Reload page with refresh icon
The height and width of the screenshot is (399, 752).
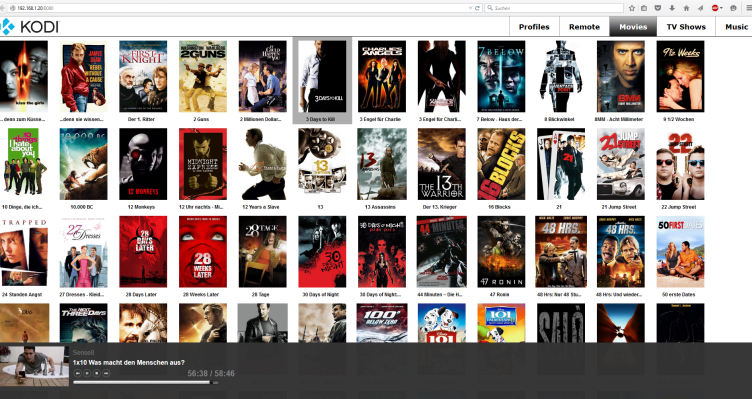click(x=477, y=8)
